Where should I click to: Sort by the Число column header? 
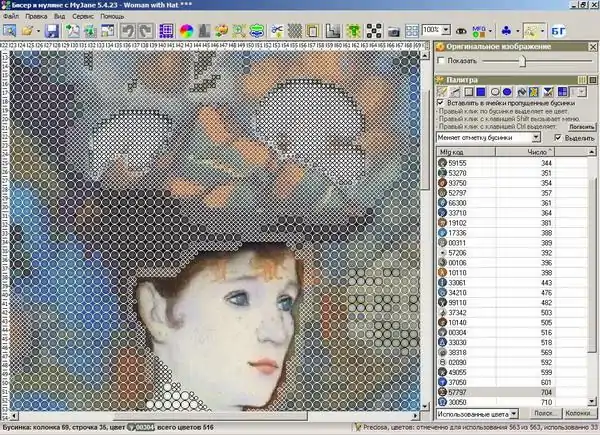[525, 152]
